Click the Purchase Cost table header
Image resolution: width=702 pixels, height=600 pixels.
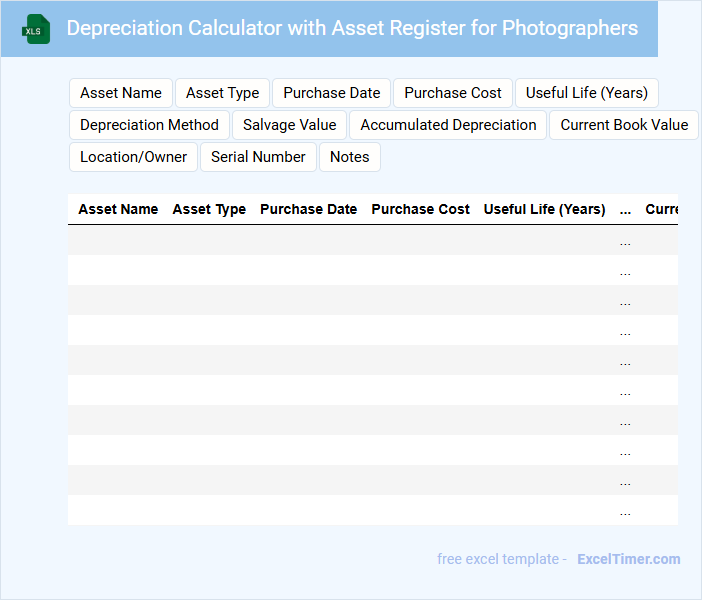coord(420,209)
